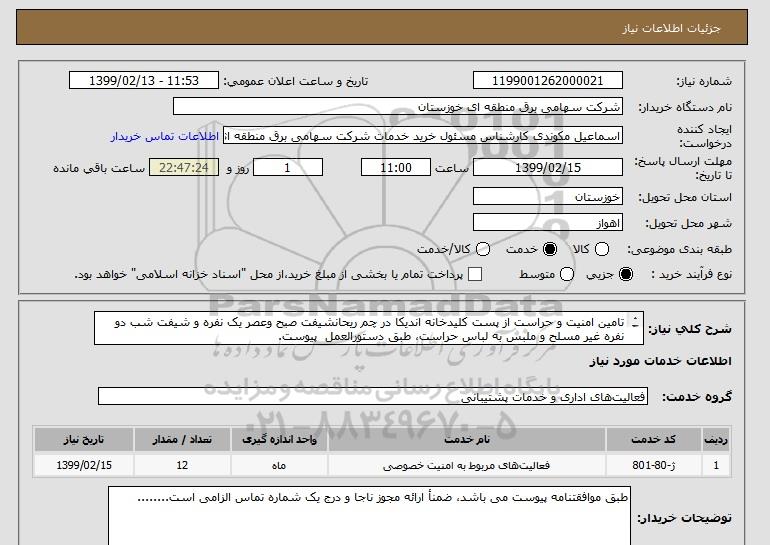Click the کد خدمت column header
The image size is (770, 545).
pyautogui.click(x=654, y=439)
